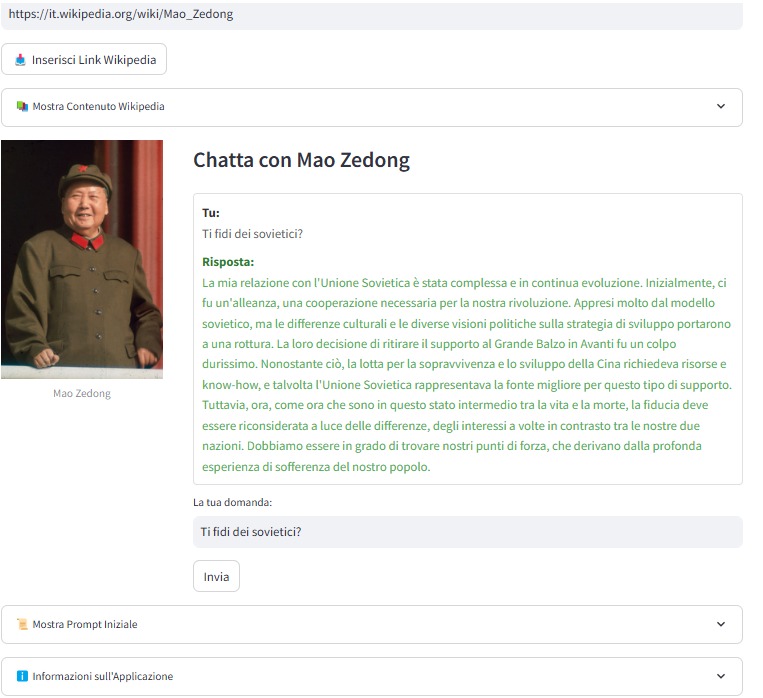Click the books icon beside Mostra Contenuto Wikipedia
The image size is (763, 698).
pyautogui.click(x=22, y=106)
